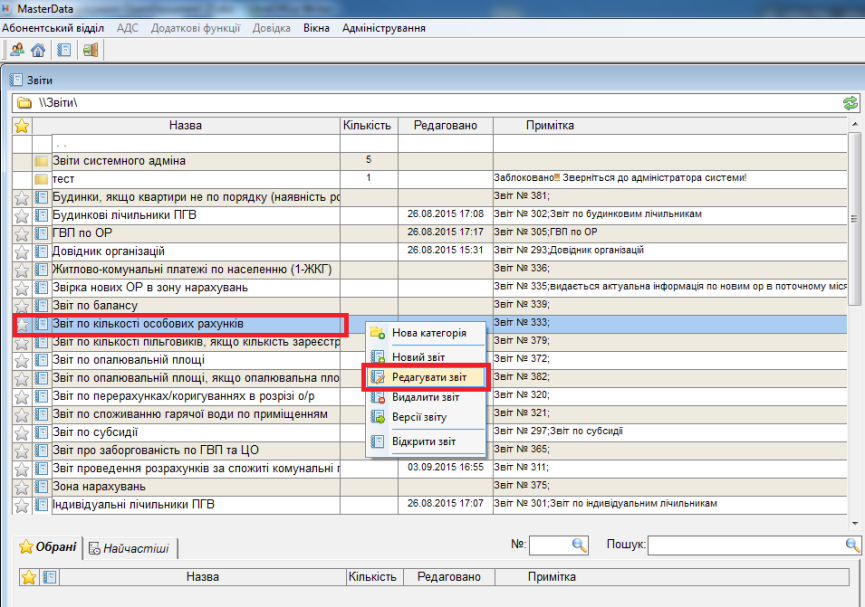Click the magnifier icon in the Пошук field
This screenshot has width=865, height=607.
click(852, 545)
